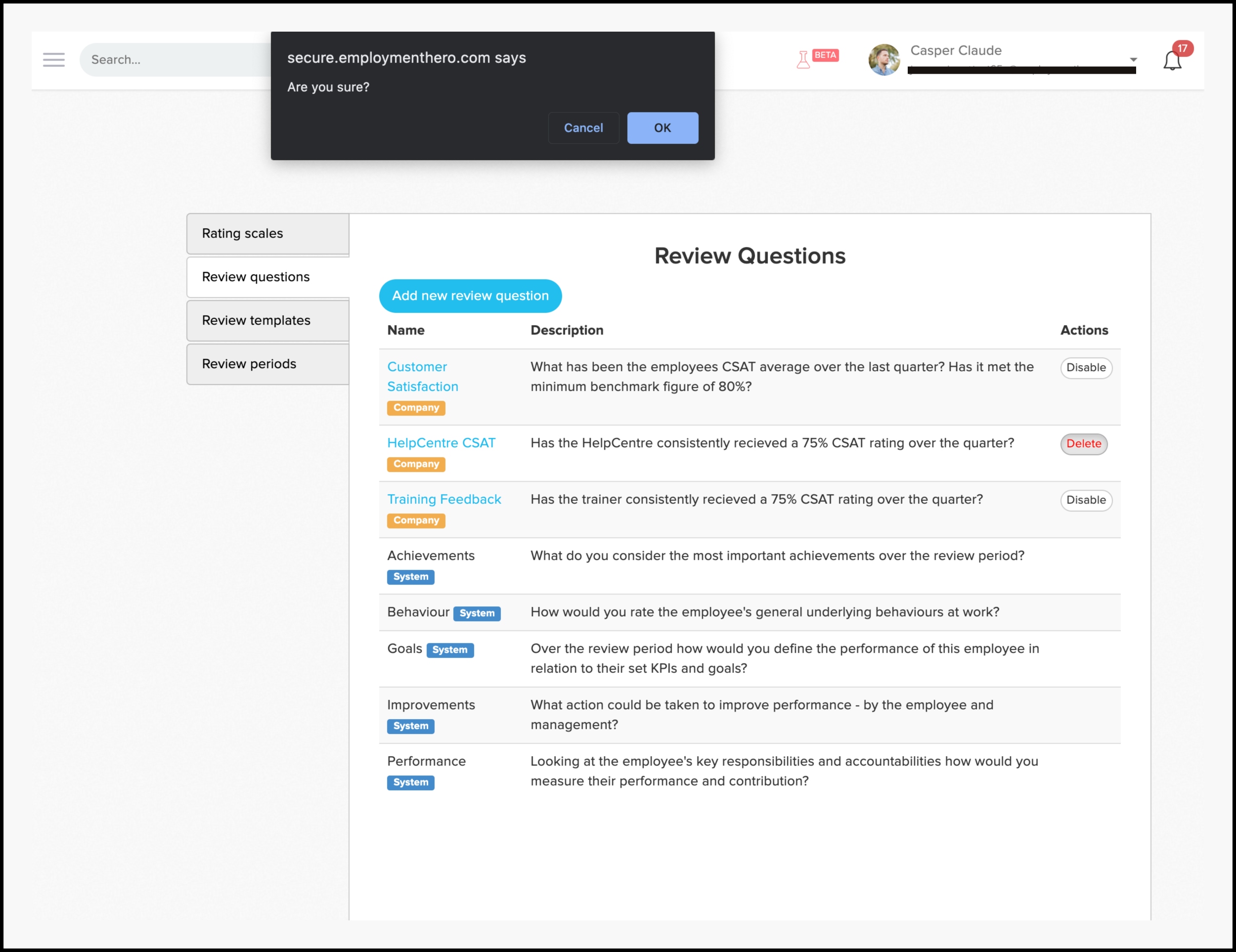Screen dimensions: 1236x952
Task: Delete the HelpCentre CSAT question
Action: 1083,444
